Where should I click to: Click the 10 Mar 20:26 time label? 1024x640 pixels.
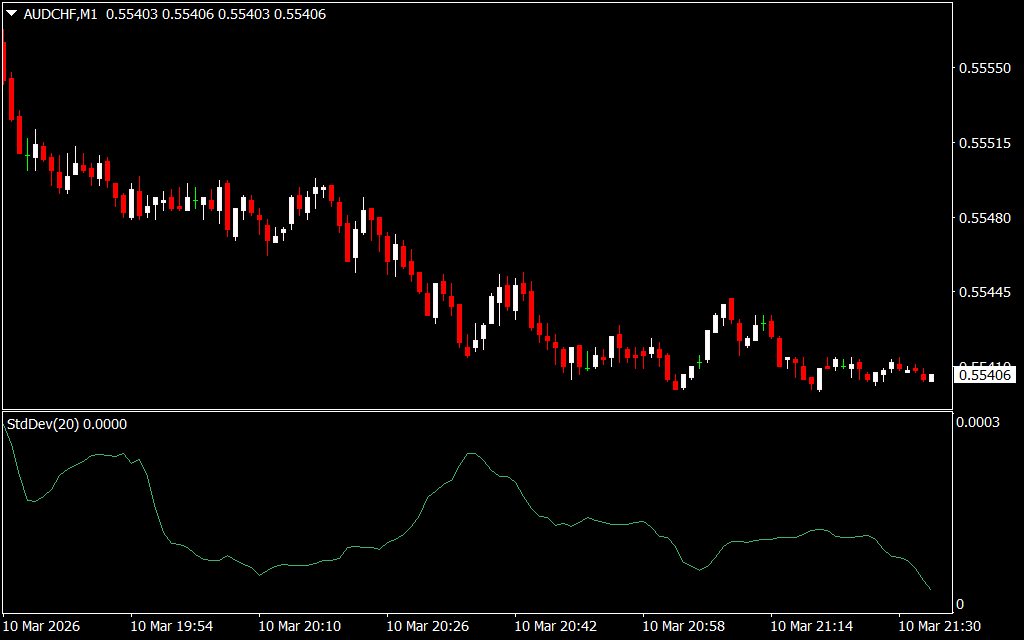pyautogui.click(x=427, y=626)
